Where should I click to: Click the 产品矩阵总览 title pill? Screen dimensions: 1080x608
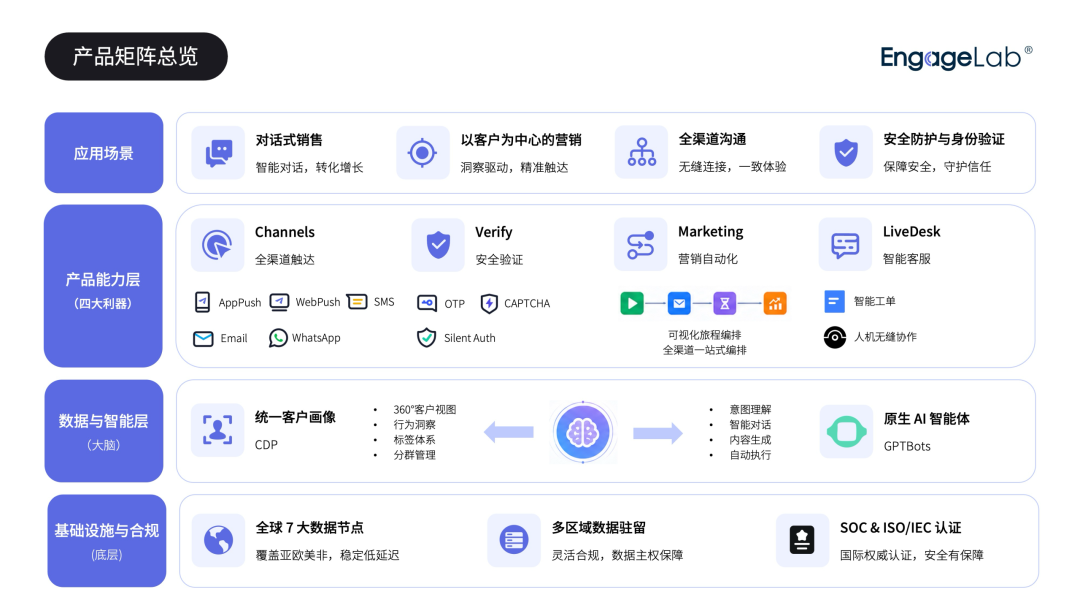136,56
